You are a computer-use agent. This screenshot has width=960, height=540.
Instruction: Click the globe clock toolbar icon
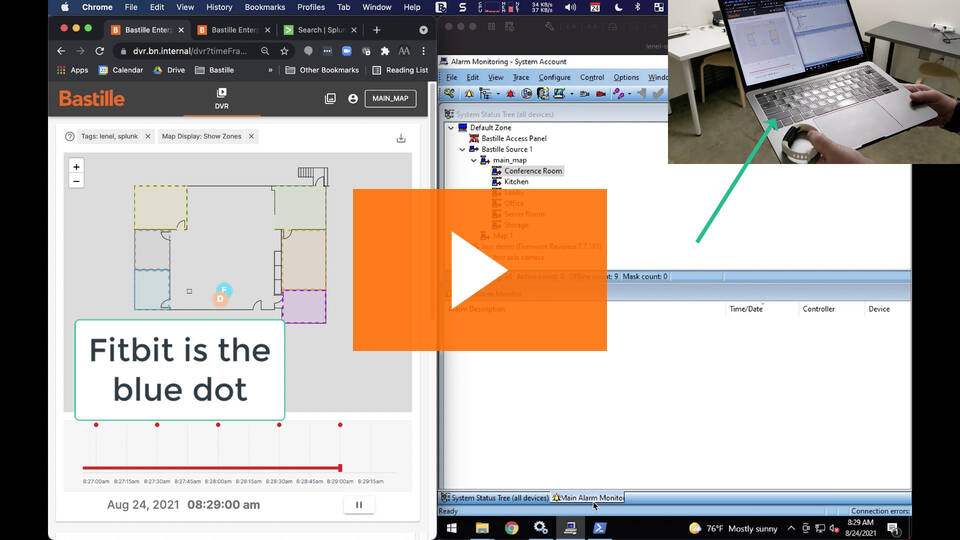point(527,94)
